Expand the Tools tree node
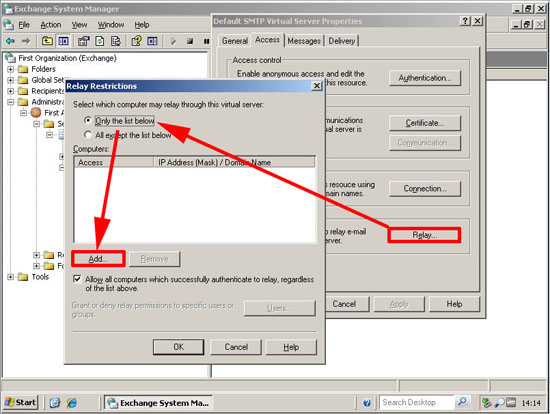 (11, 277)
